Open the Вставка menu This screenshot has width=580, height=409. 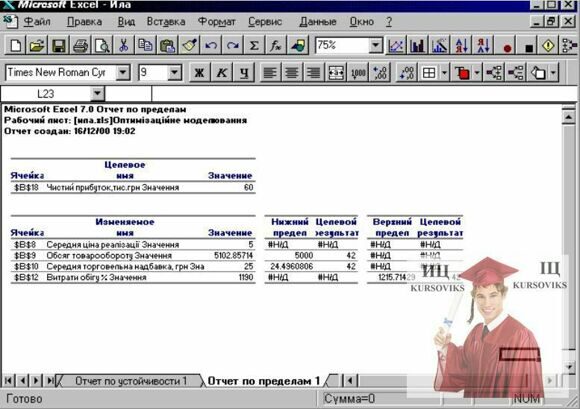(x=166, y=22)
